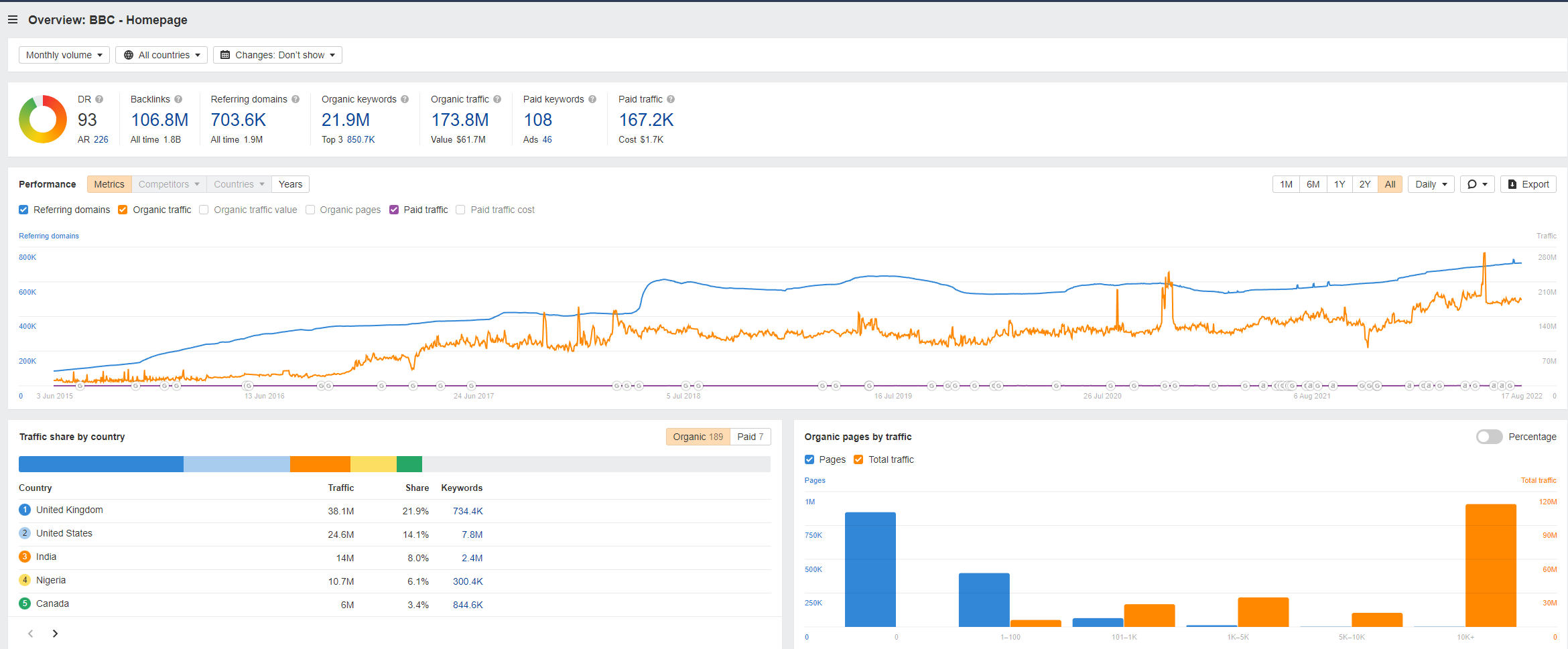The height and width of the screenshot is (649, 1568).
Task: Open the 167.2K paid traffic link
Action: click(x=646, y=120)
